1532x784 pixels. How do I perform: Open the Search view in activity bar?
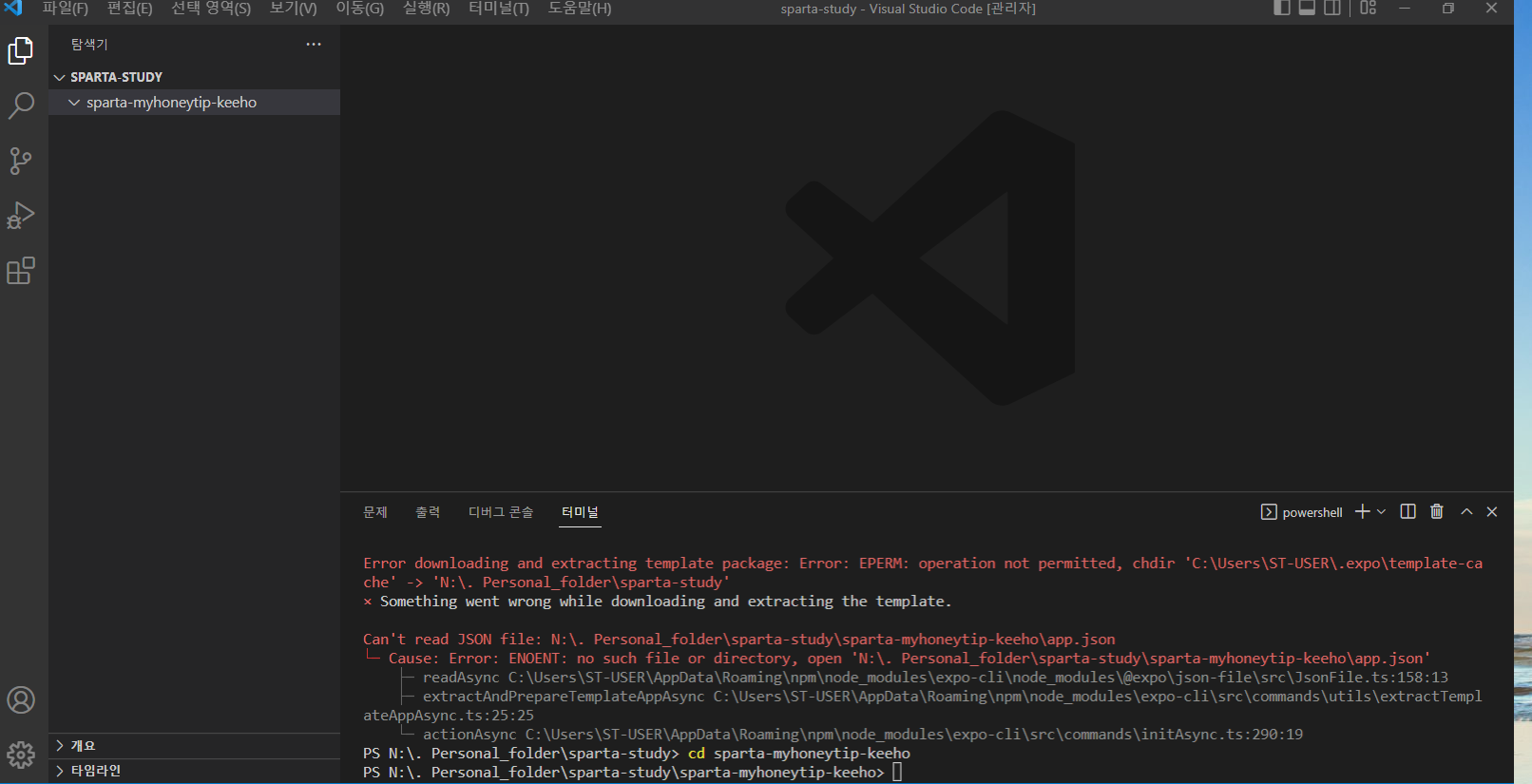click(x=21, y=105)
